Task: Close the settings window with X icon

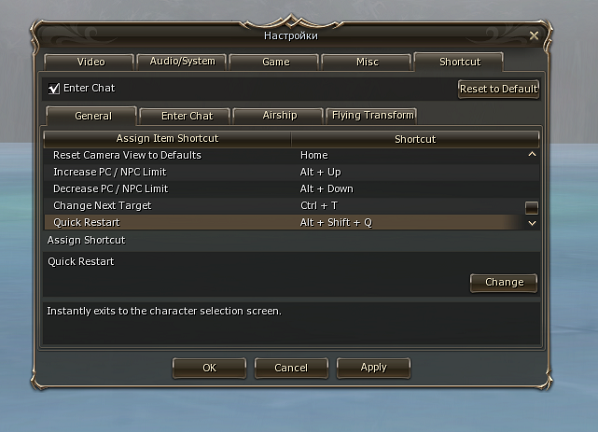Action: coord(534,35)
